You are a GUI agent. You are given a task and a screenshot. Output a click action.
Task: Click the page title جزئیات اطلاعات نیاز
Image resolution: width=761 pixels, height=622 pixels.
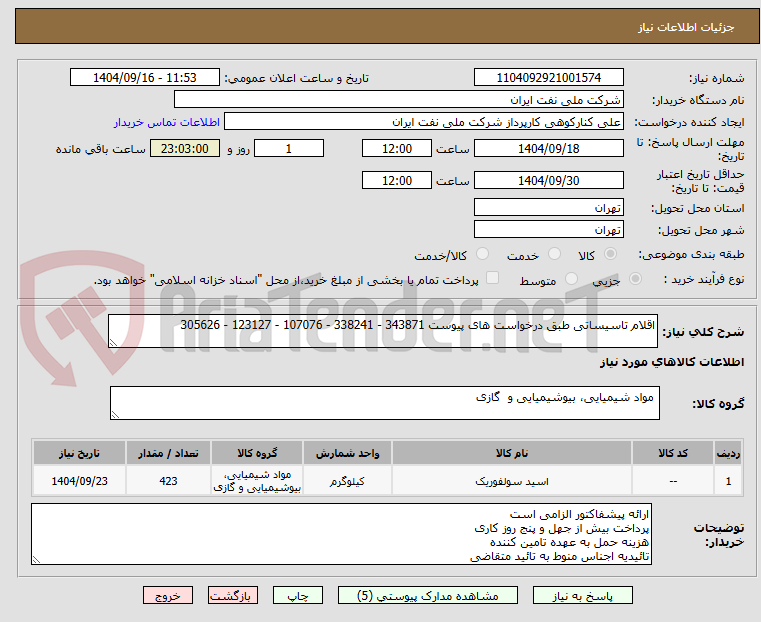point(686,27)
